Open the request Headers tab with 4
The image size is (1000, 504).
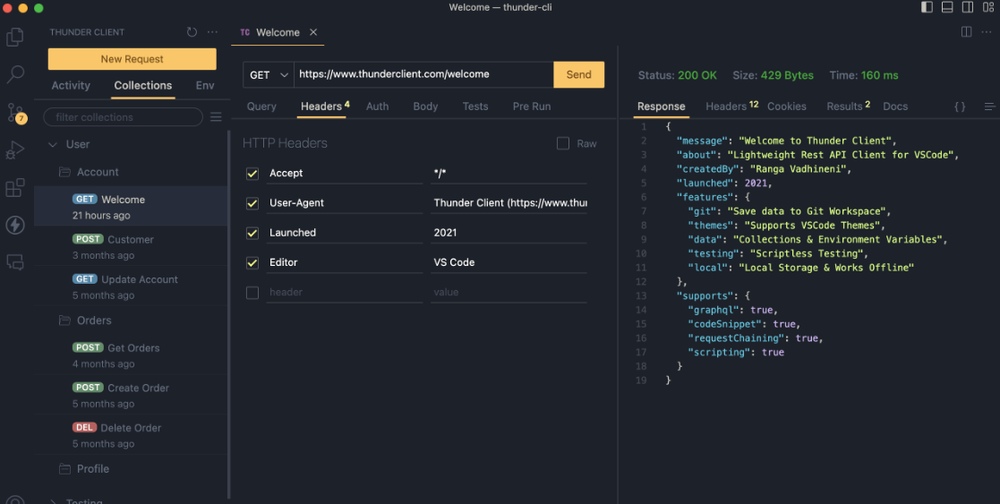(325, 107)
